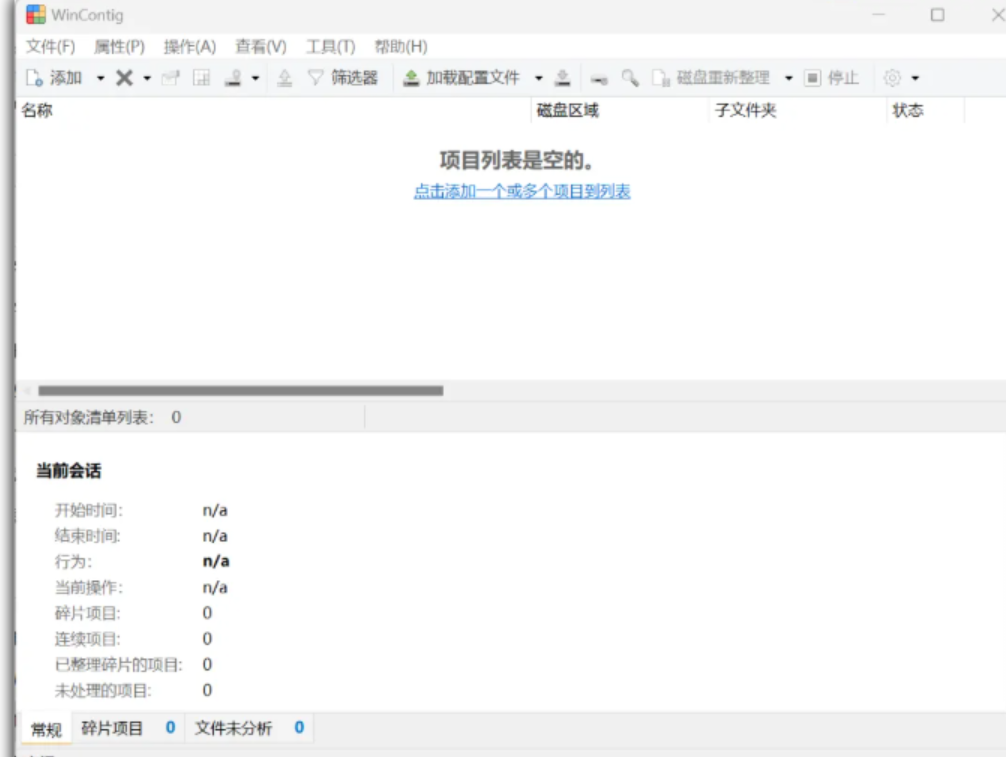Click the 停止 stop button text
The height and width of the screenshot is (757, 1006).
coord(843,78)
